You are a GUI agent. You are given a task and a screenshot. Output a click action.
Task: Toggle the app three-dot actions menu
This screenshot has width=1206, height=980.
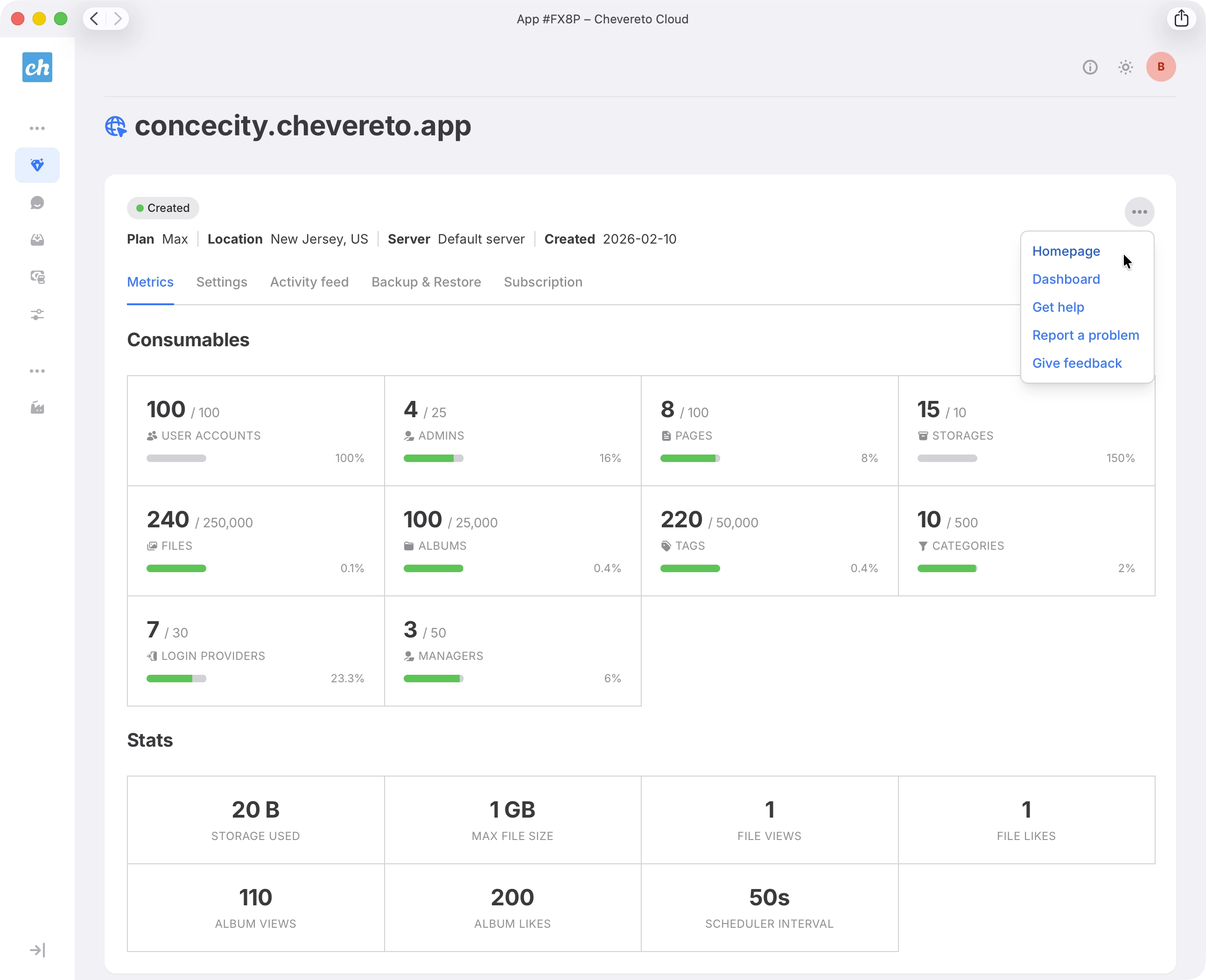(1139, 212)
